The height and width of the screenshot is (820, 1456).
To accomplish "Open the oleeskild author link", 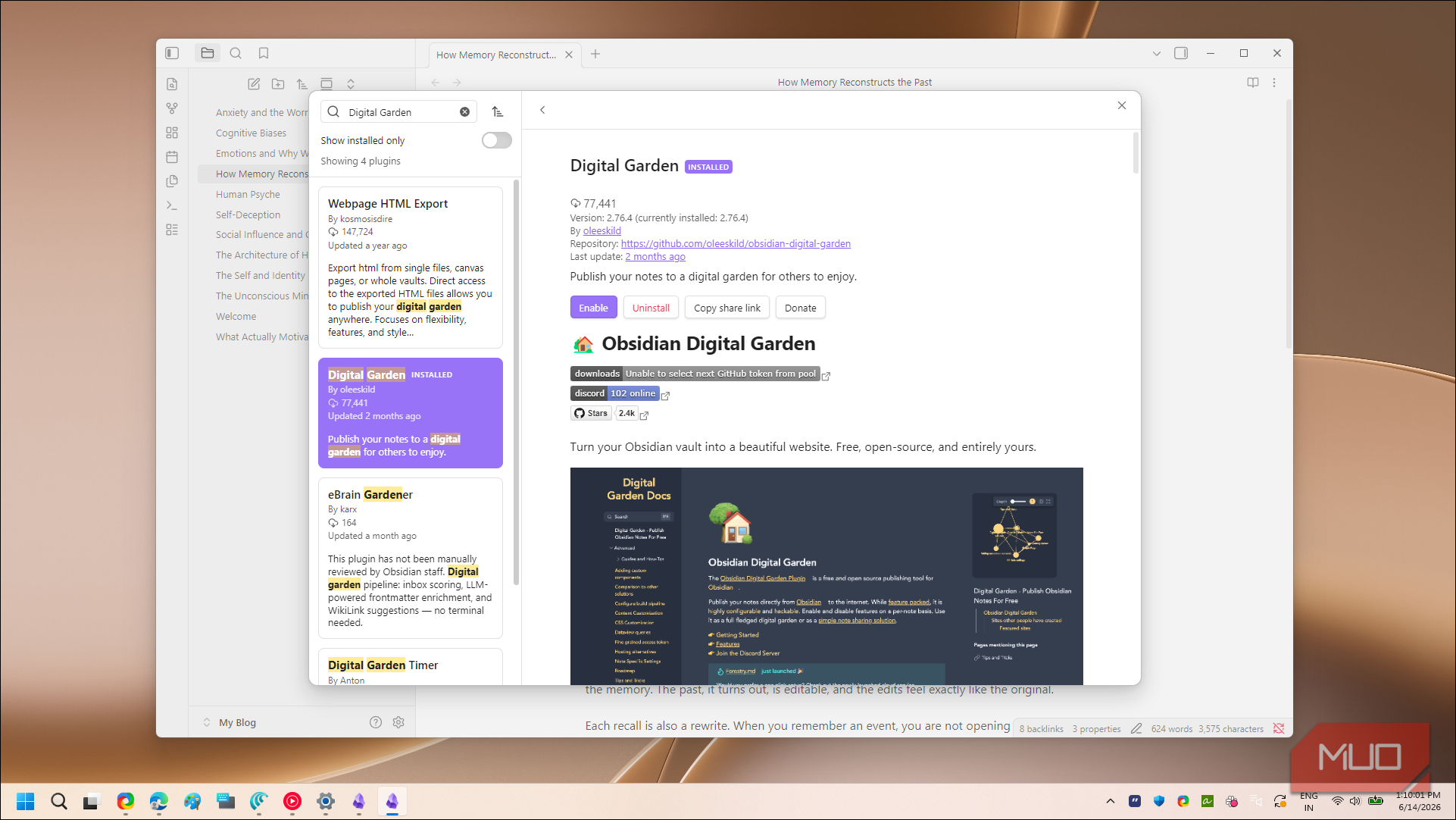I will (602, 231).
